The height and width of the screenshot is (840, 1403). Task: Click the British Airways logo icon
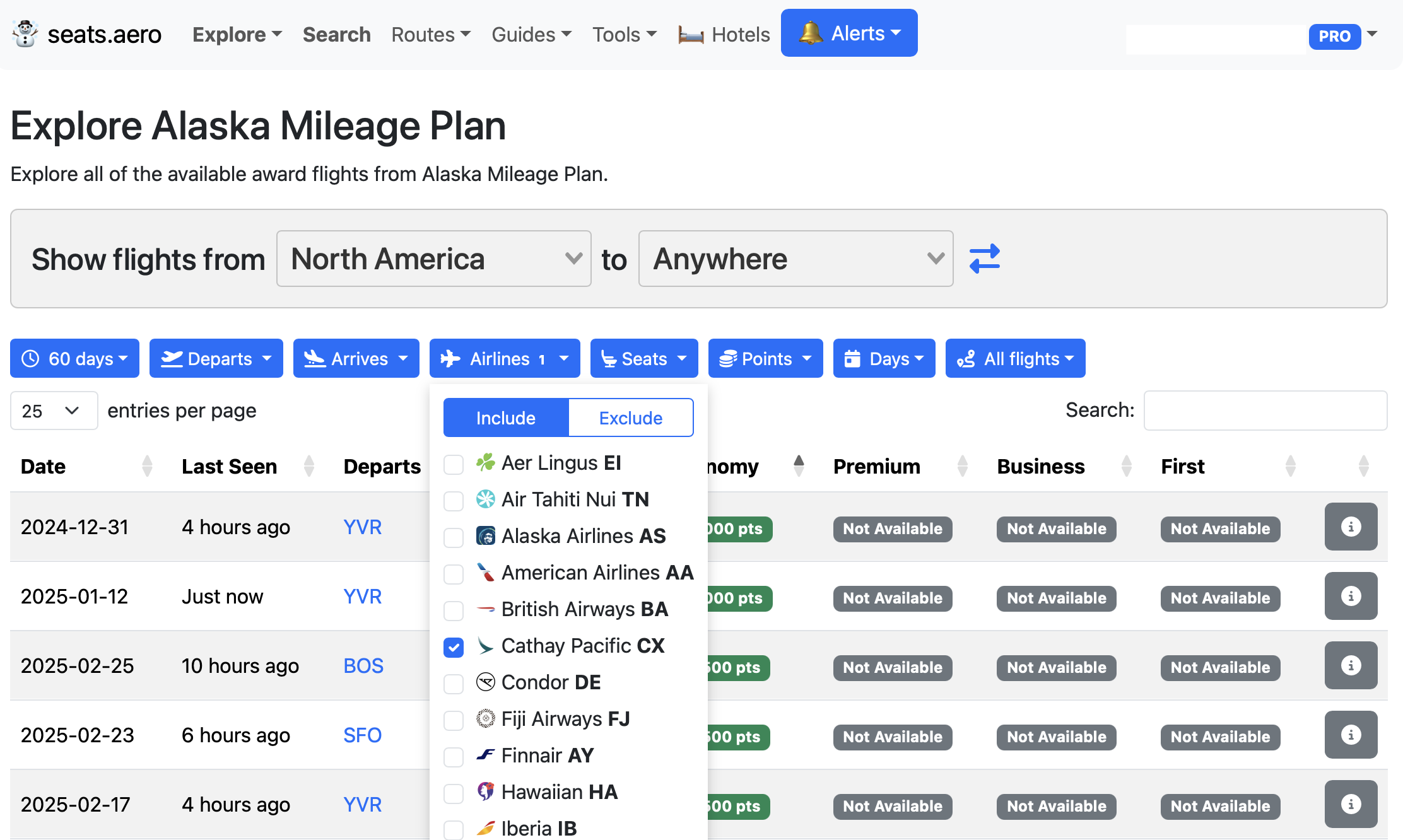click(485, 609)
